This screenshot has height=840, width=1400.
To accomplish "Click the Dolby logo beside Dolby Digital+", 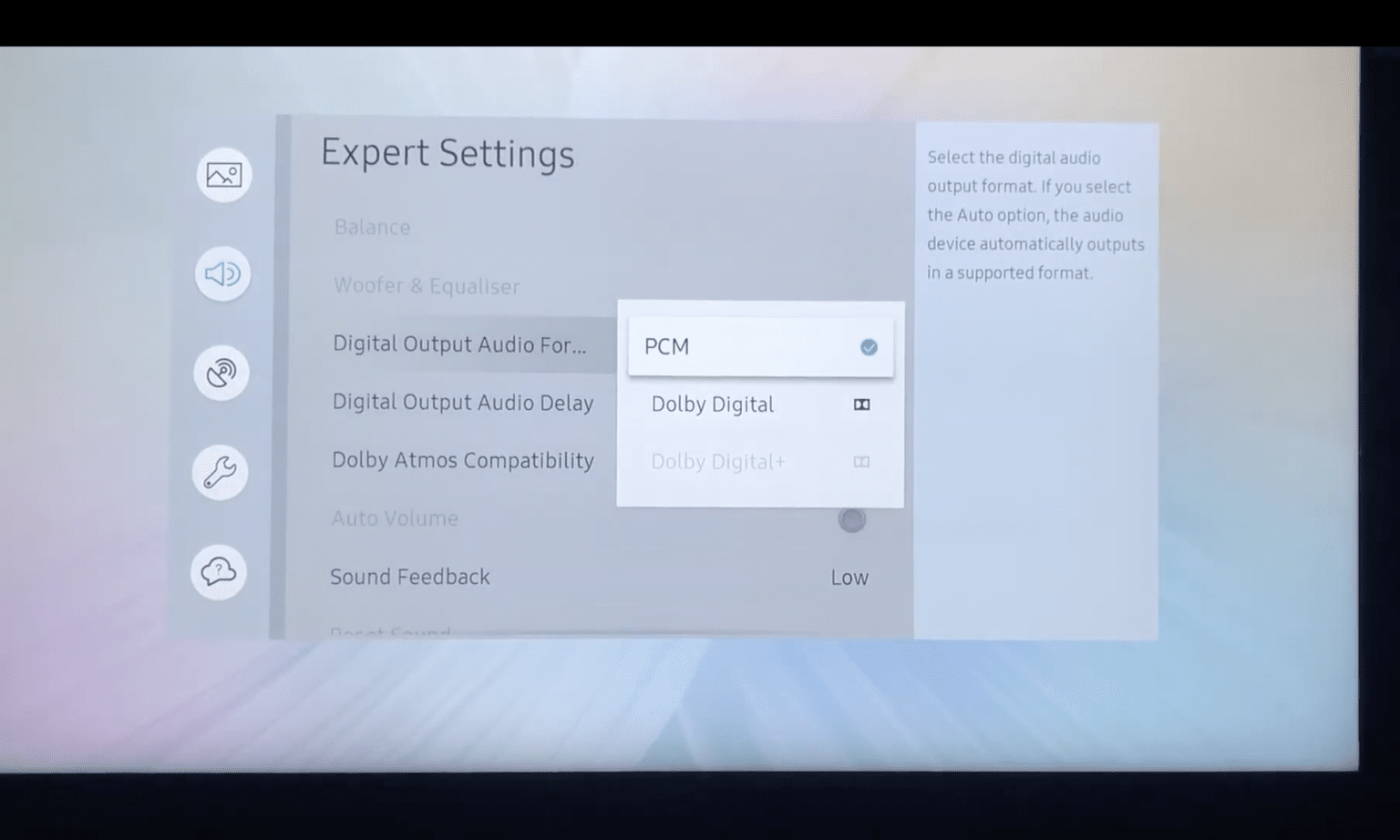I will 861,462.
